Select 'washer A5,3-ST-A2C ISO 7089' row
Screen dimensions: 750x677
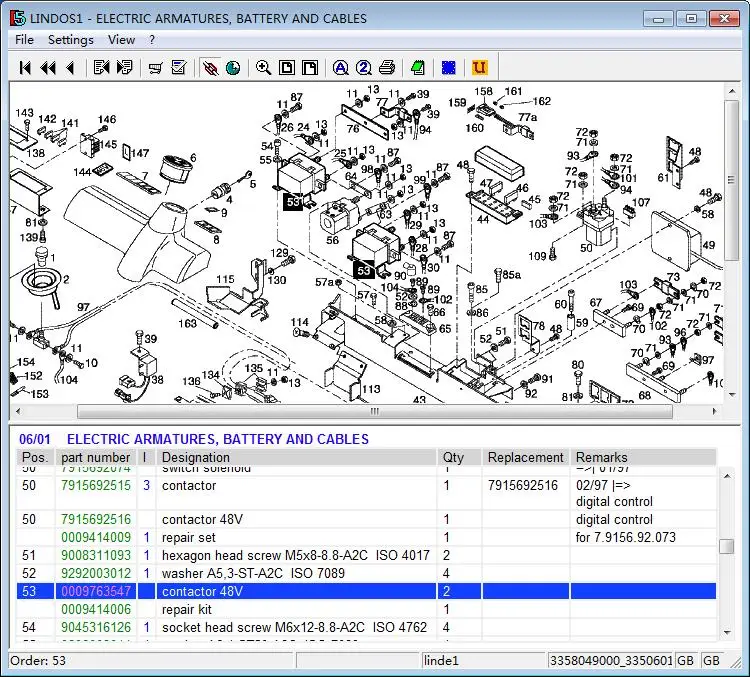pyautogui.click(x=366, y=573)
